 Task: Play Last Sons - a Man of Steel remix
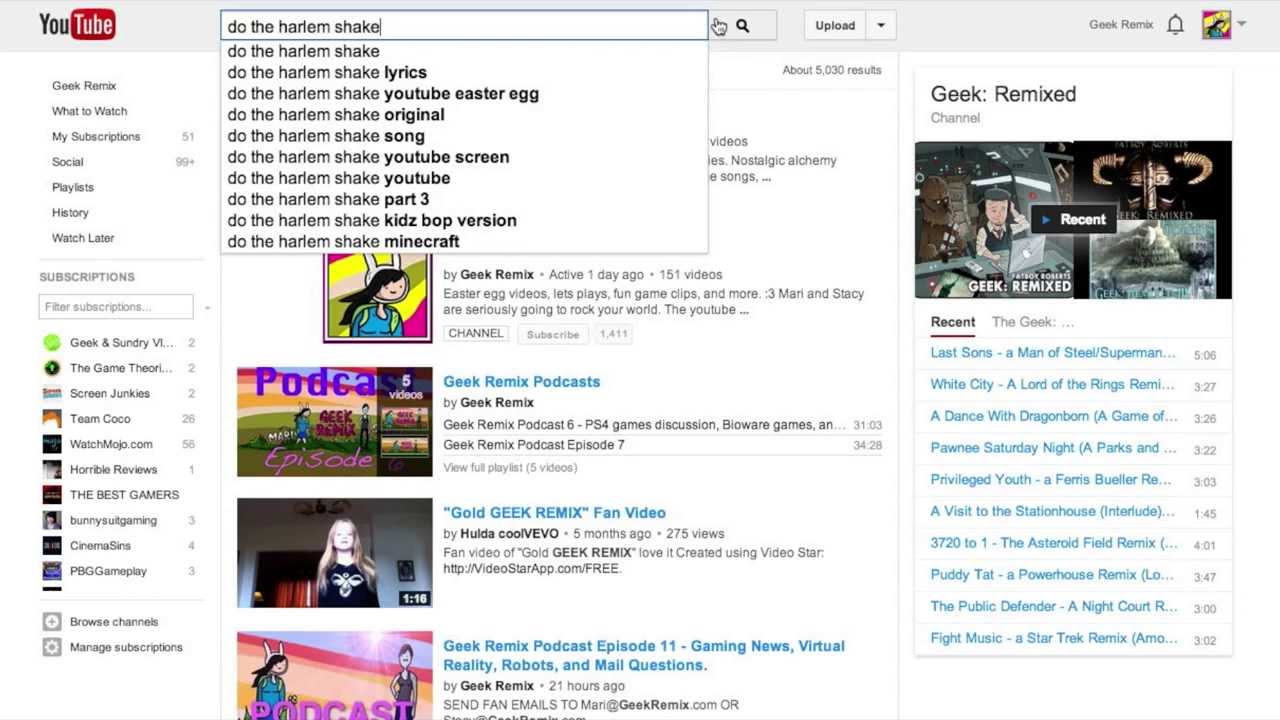(x=1053, y=353)
